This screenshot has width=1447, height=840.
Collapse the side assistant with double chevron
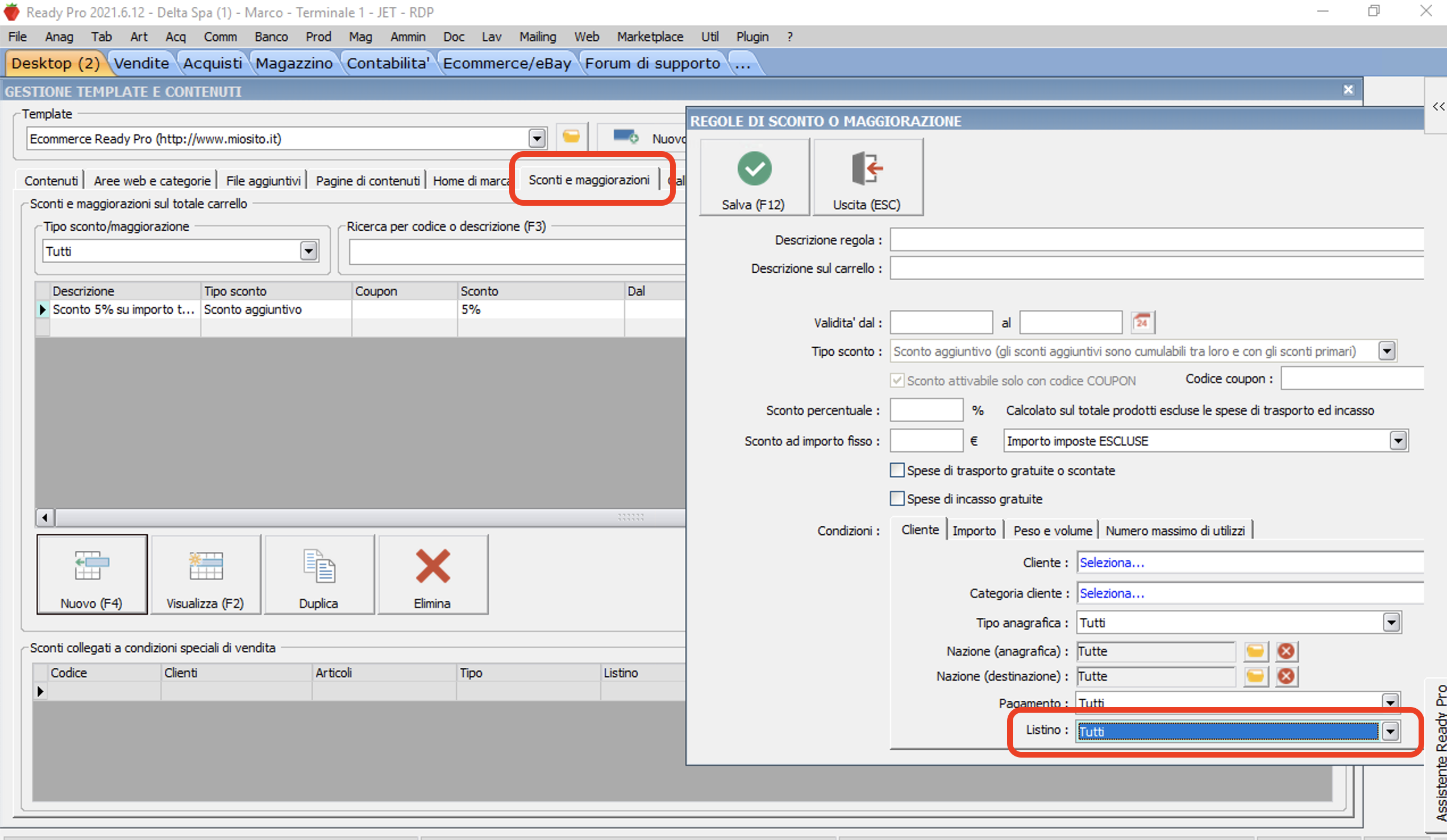[1438, 106]
